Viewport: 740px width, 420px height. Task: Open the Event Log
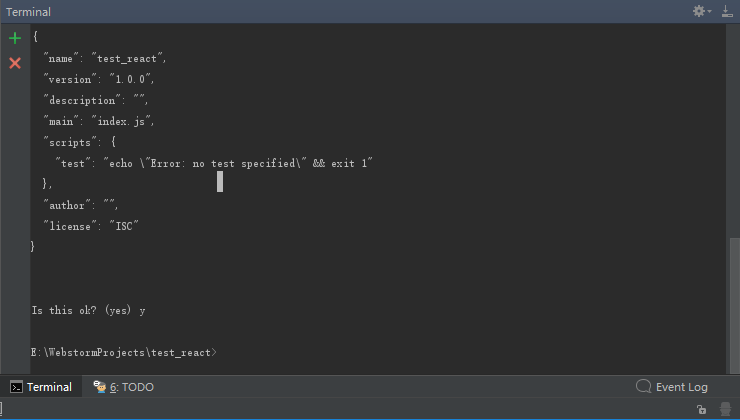(x=681, y=387)
